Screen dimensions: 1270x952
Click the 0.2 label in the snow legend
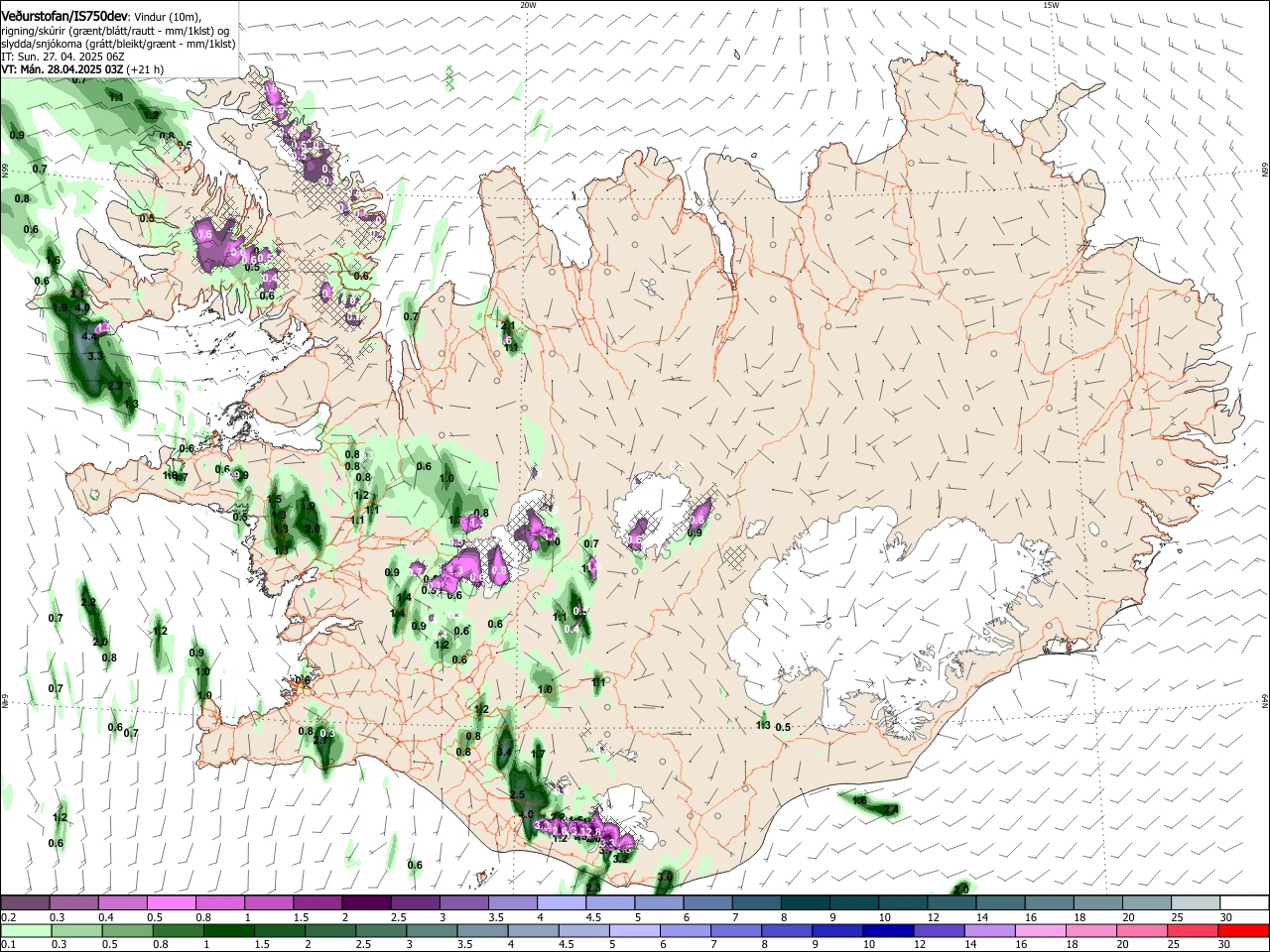click(8, 917)
